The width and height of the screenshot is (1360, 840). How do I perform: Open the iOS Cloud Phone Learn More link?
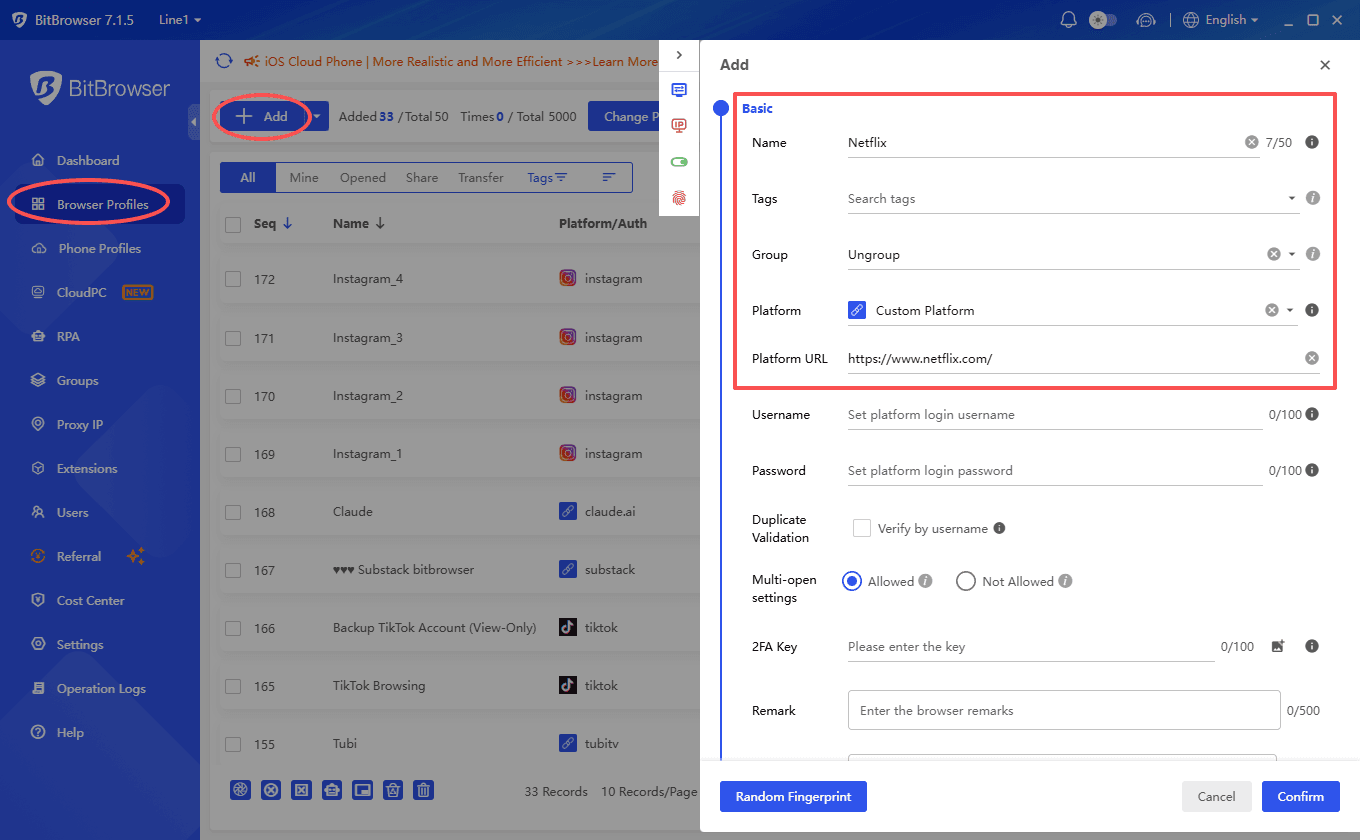(625, 61)
